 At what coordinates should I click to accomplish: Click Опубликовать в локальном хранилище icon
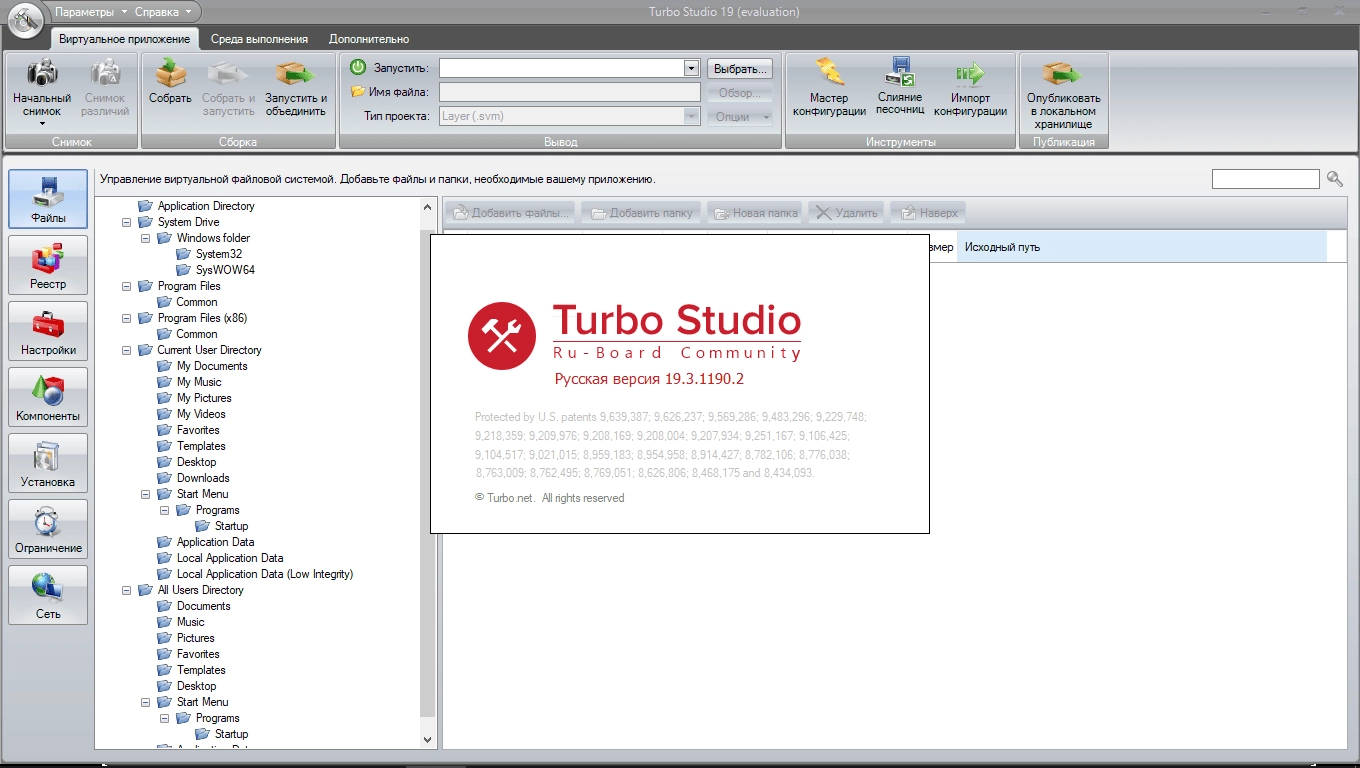coord(1063,73)
